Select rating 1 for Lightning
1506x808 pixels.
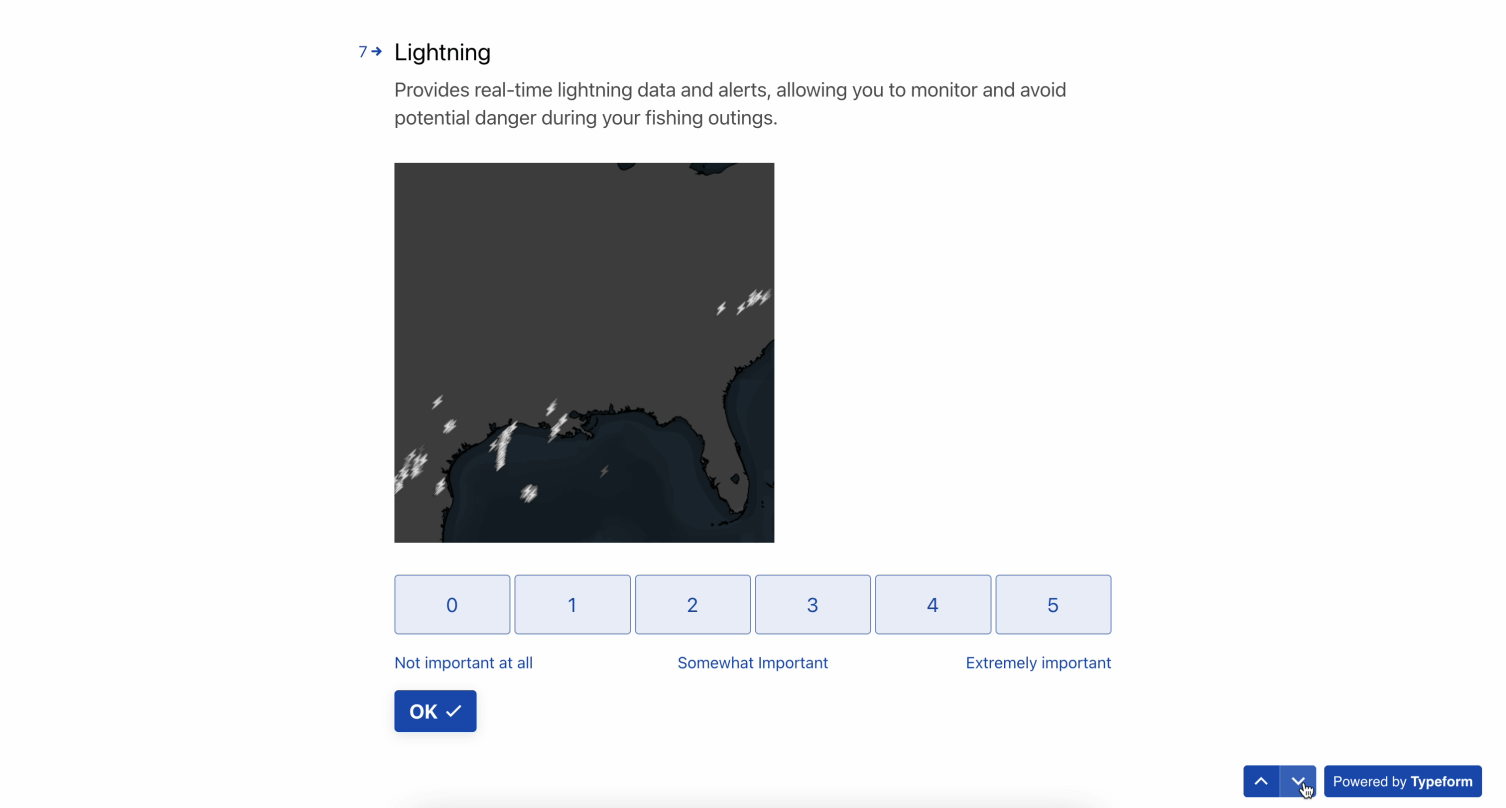(x=572, y=604)
